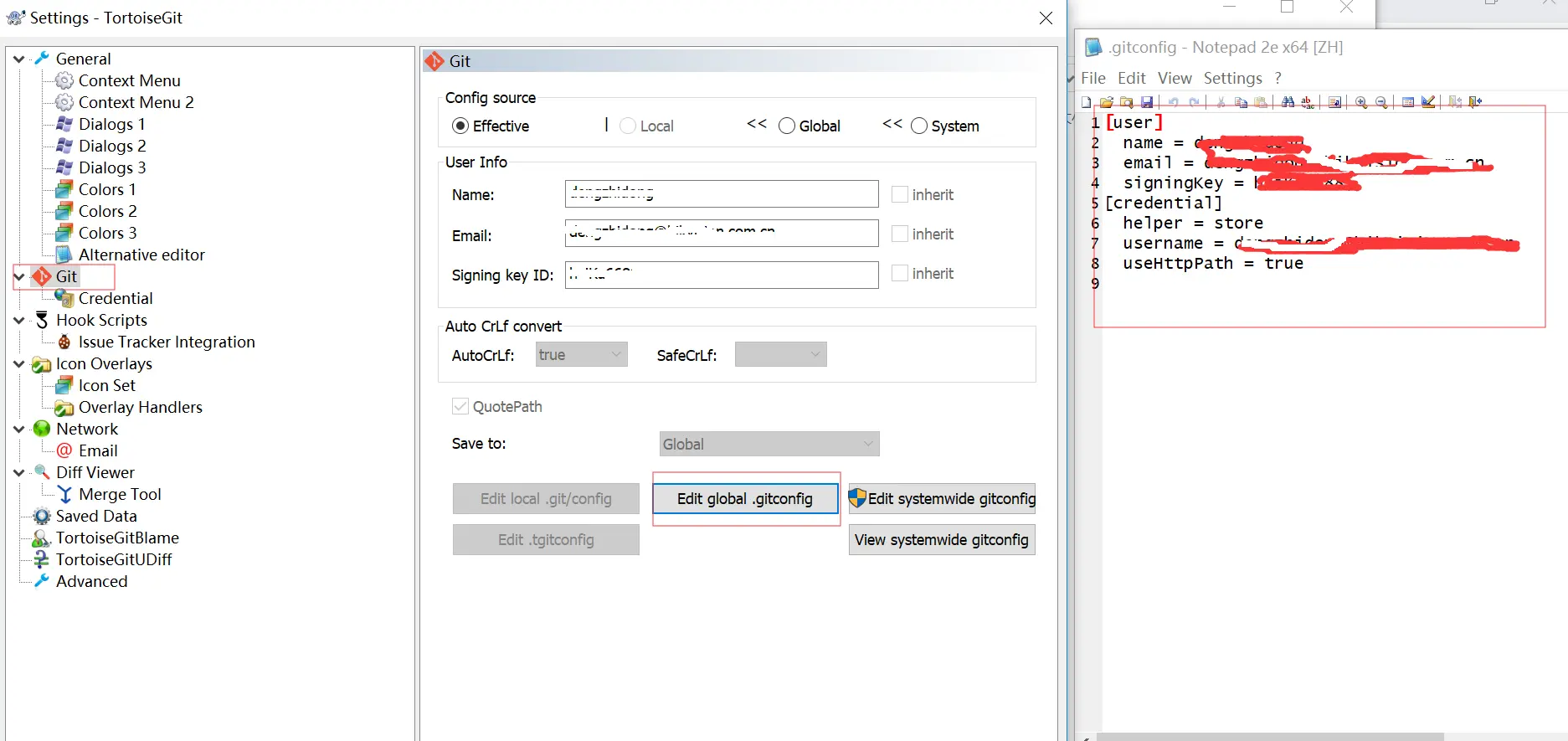The width and height of the screenshot is (1568, 741).
Task: Save the .gitconfig file with the floppy icon
Action: point(1147,102)
